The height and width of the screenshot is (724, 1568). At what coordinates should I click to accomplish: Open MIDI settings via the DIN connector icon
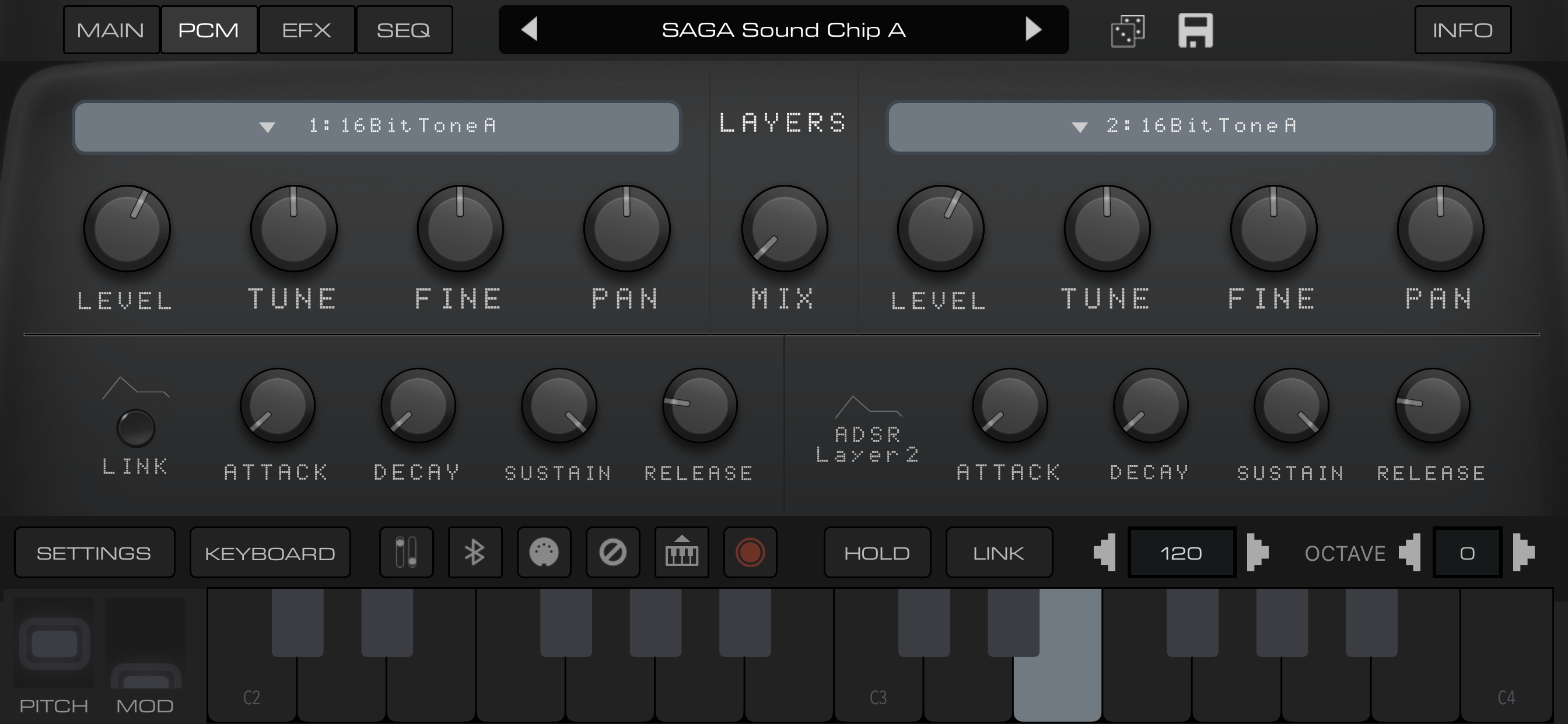pyautogui.click(x=544, y=552)
